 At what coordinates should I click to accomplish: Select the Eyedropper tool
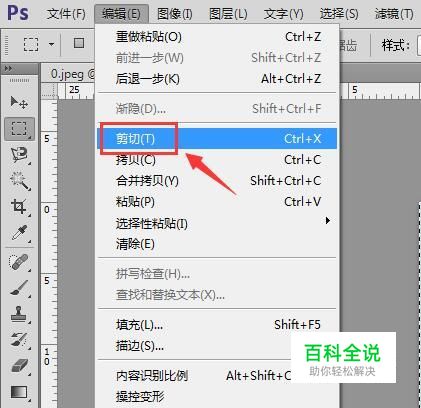click(19, 233)
